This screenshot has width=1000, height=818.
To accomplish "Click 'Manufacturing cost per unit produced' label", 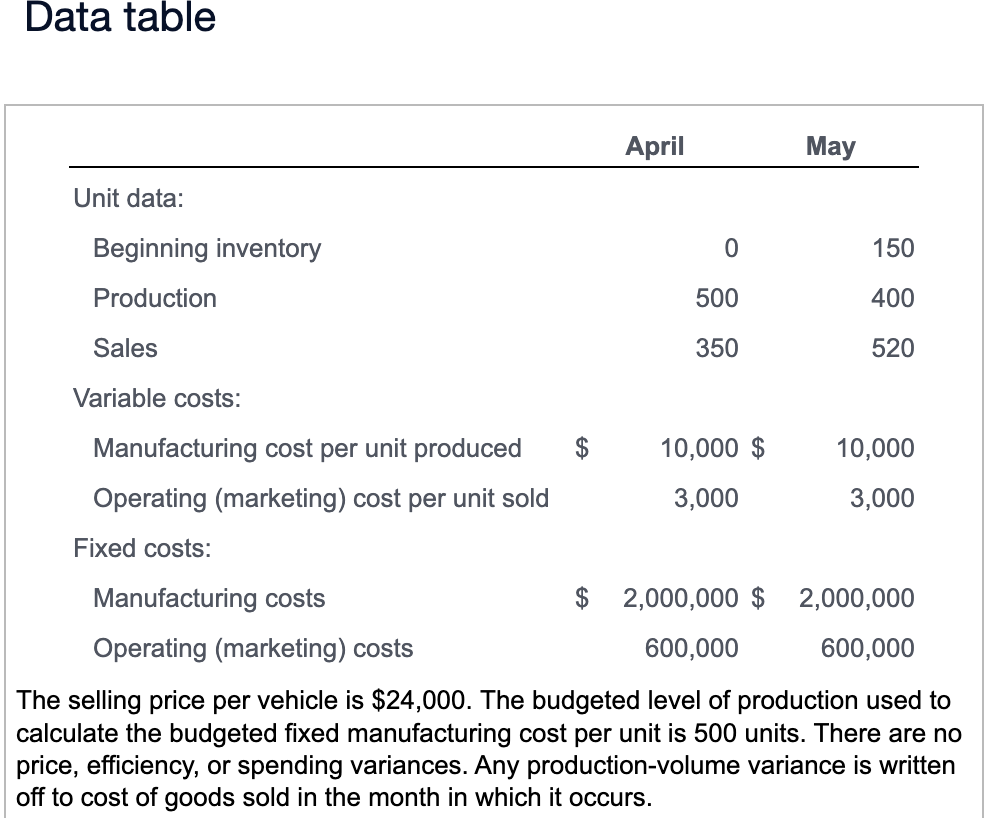I will [307, 448].
